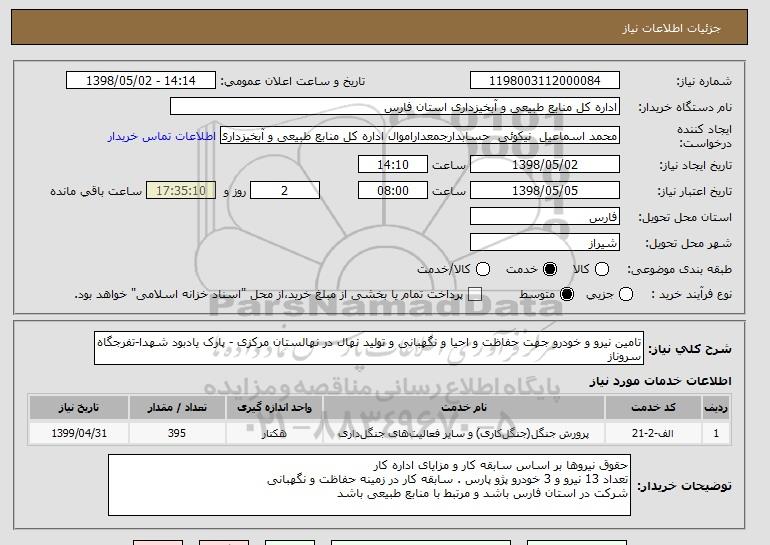Image resolution: width=770 pixels, height=545 pixels.
Task: Click the forestry service name cell
Action: click(464, 433)
